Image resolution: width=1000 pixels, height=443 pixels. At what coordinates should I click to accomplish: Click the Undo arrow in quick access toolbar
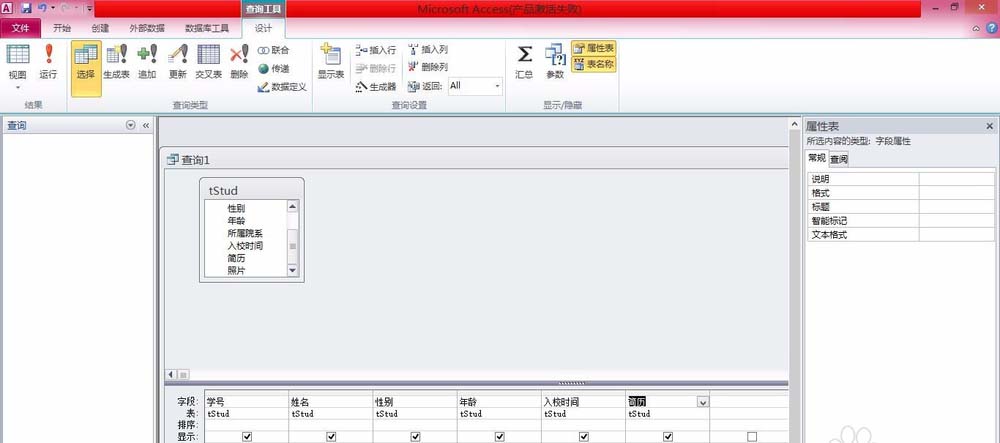pos(41,8)
